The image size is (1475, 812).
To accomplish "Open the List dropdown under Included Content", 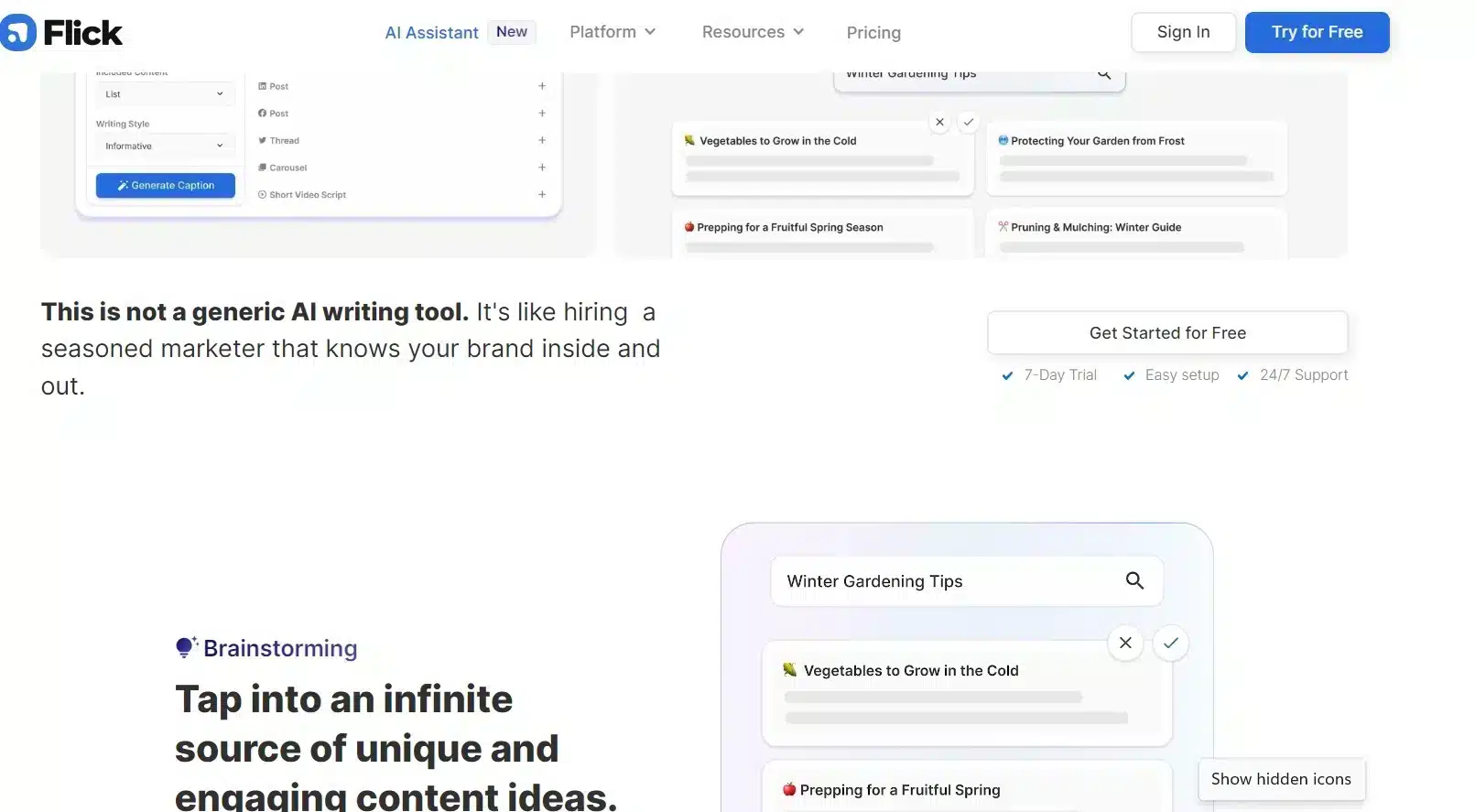I will (165, 94).
